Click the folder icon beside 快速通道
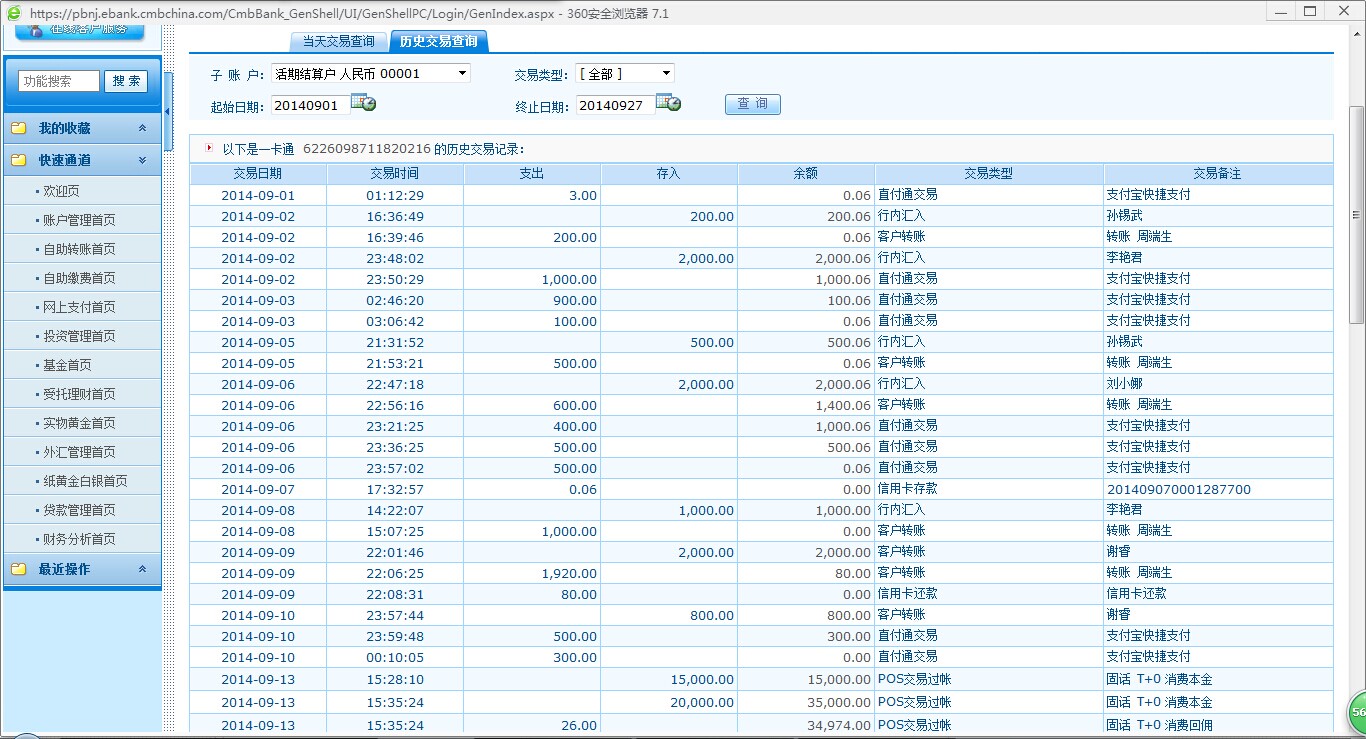Viewport: 1366px width, 739px height. pos(19,160)
